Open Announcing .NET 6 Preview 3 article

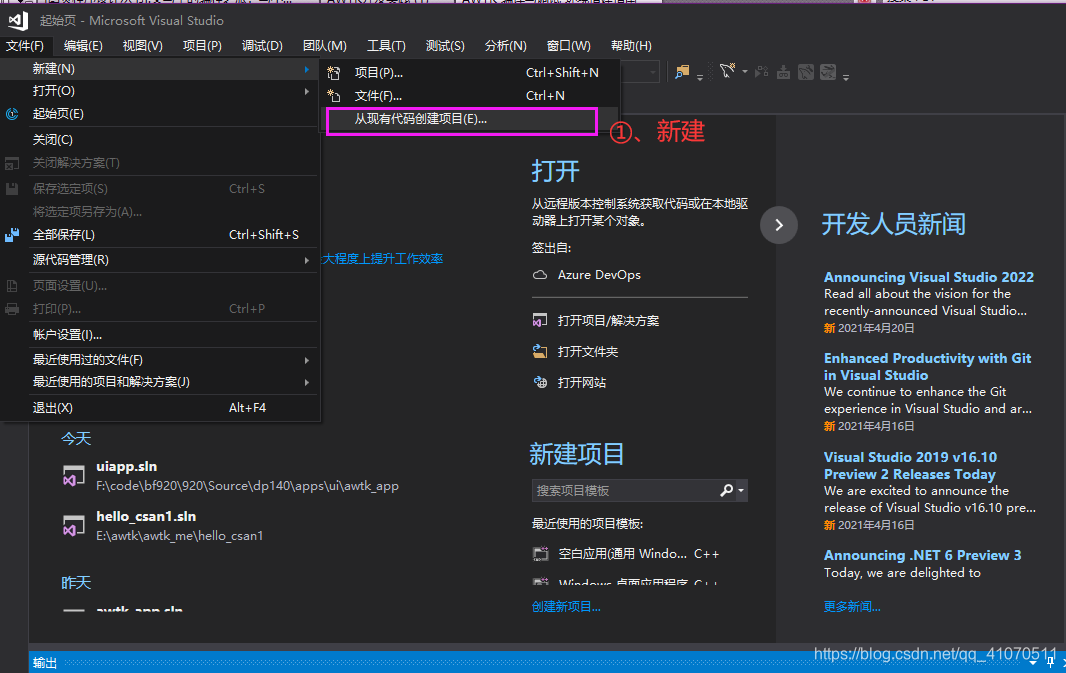pos(923,555)
